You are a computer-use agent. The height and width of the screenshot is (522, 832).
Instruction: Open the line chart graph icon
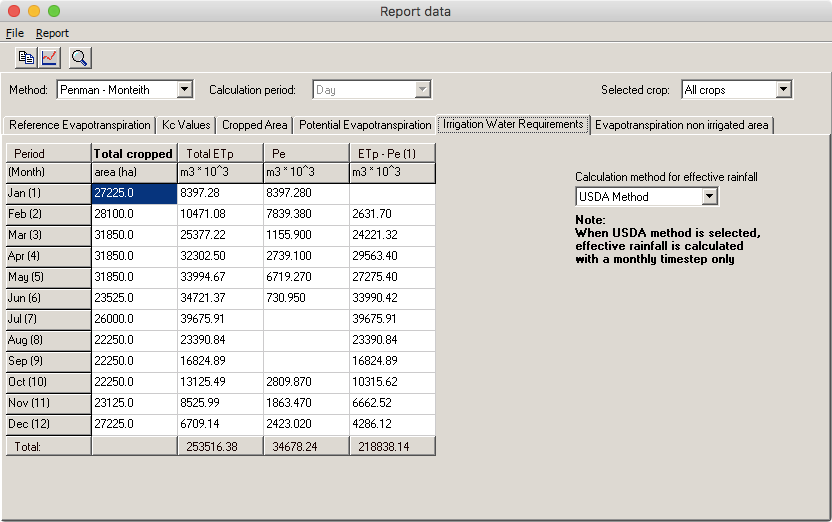[49, 57]
